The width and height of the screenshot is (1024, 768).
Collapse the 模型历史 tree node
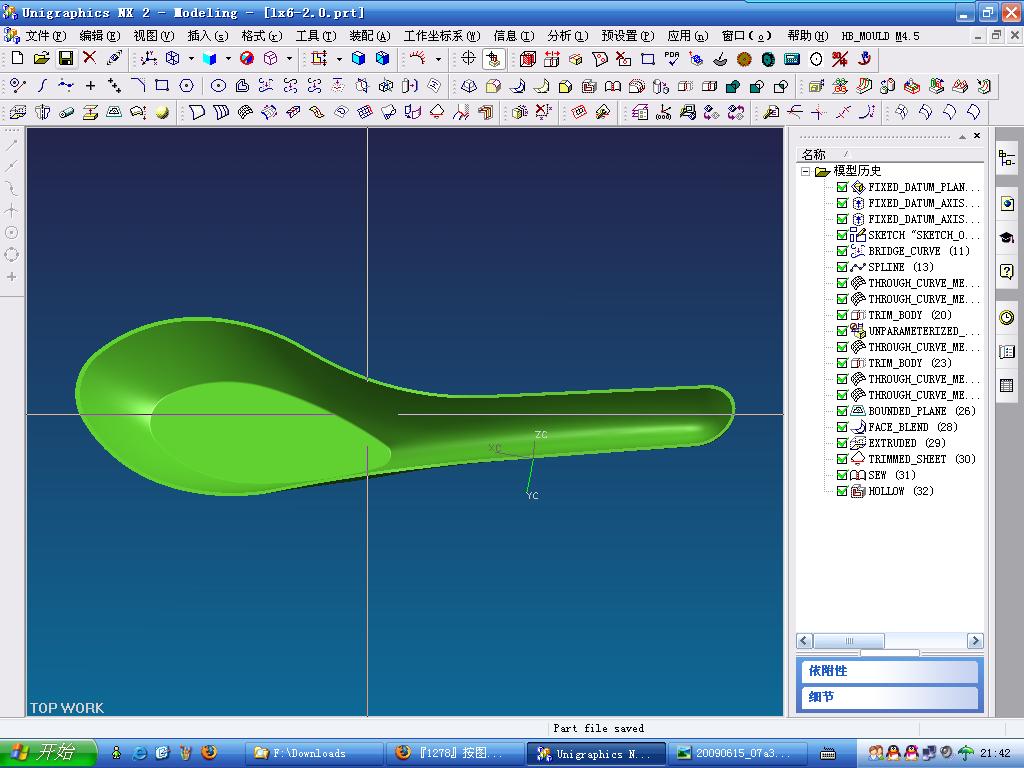pyautogui.click(x=806, y=171)
